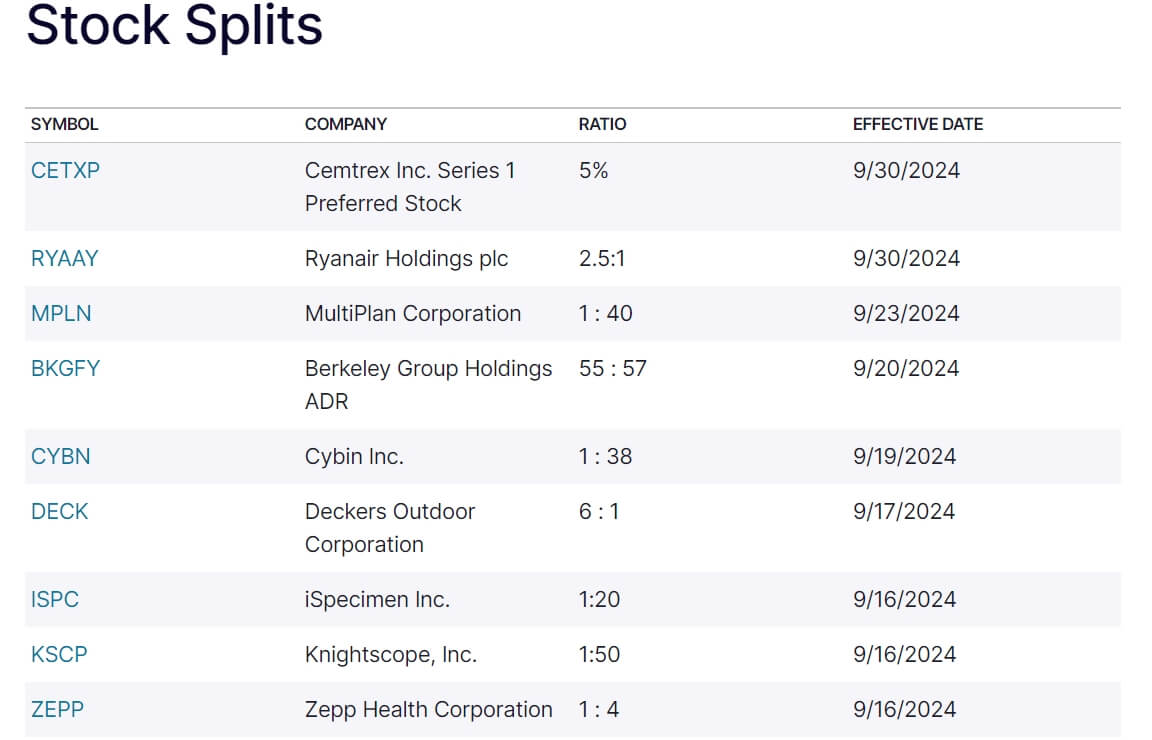This screenshot has width=1152, height=740.
Task: Click the COMPANY column header
Action: coord(345,124)
